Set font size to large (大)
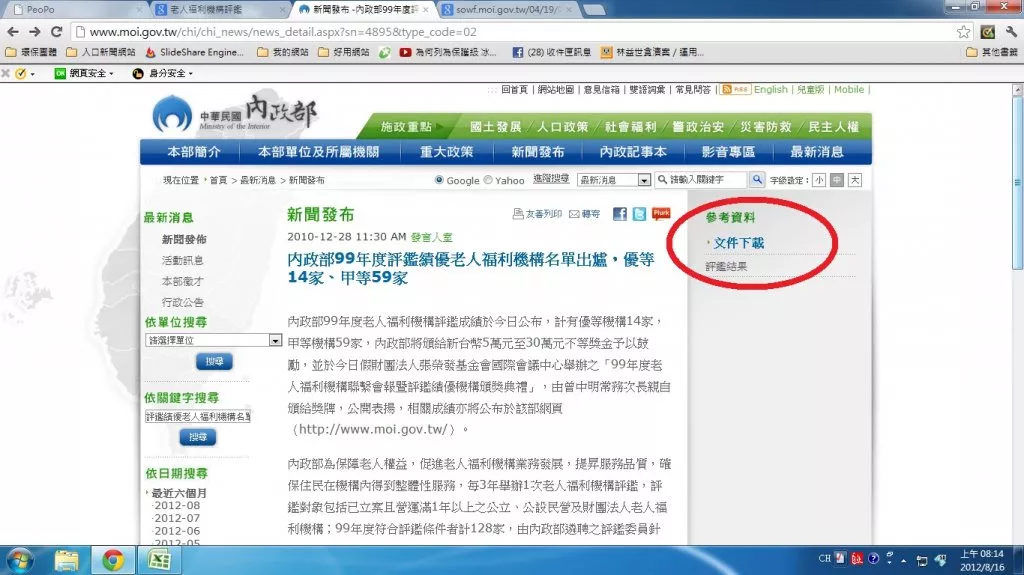Image resolution: width=1024 pixels, height=575 pixels. tap(854, 180)
